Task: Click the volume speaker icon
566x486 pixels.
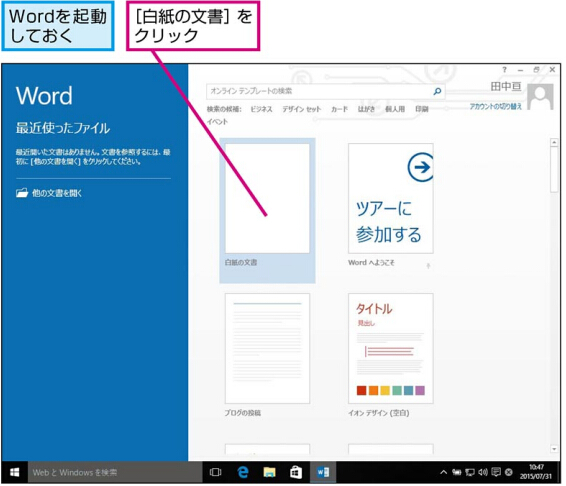Action: (x=483, y=472)
